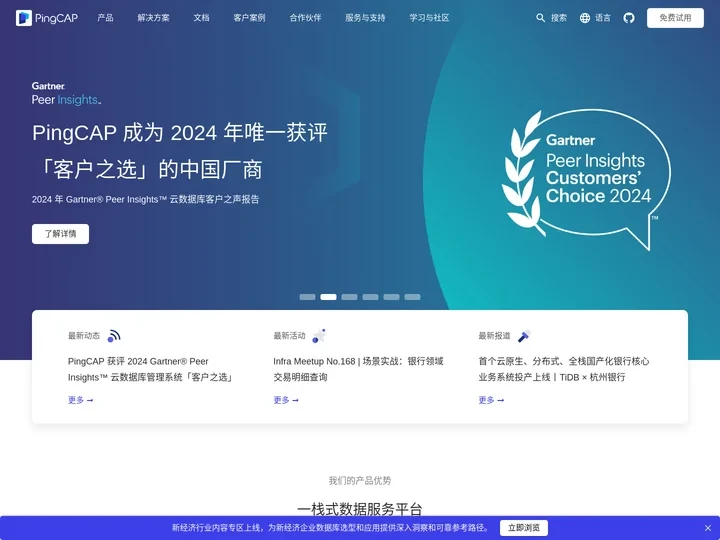
Task: Open the 合作伙伴 menu
Action: click(x=305, y=18)
